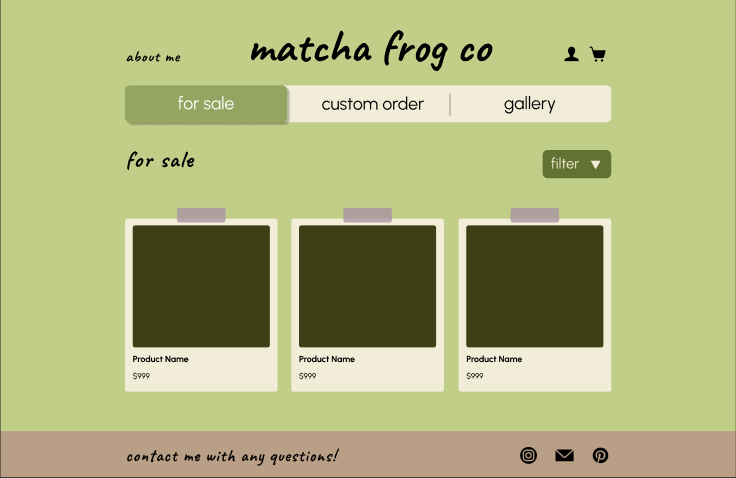736x478 pixels.
Task: Click the first Product Name title
Action: 160,359
